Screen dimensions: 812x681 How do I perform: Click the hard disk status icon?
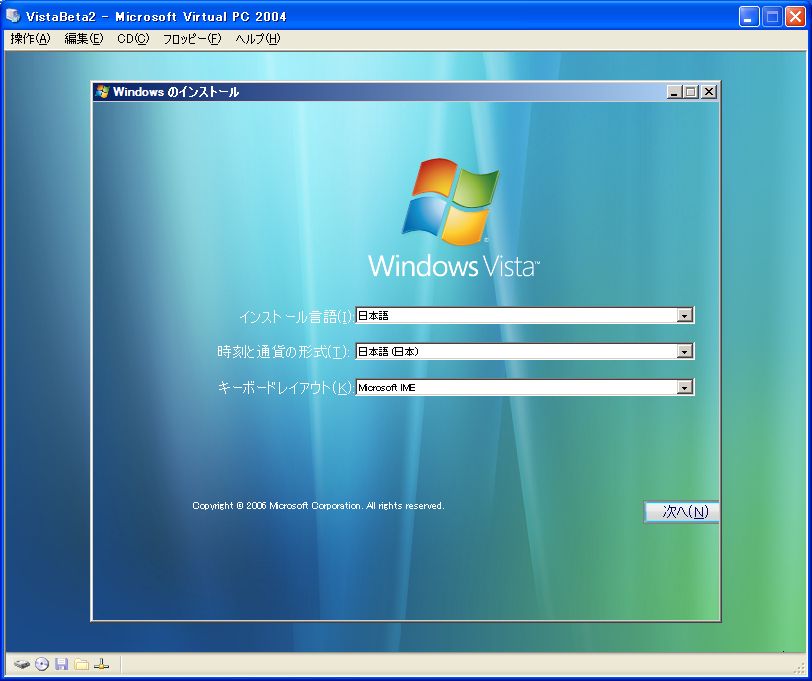[22, 664]
